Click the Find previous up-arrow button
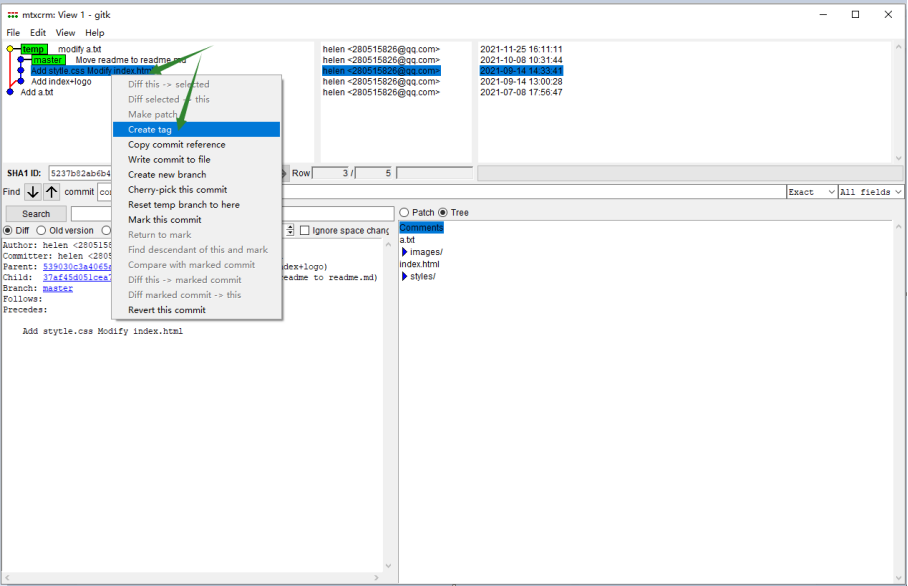Image resolution: width=908 pixels, height=586 pixels. click(x=52, y=192)
